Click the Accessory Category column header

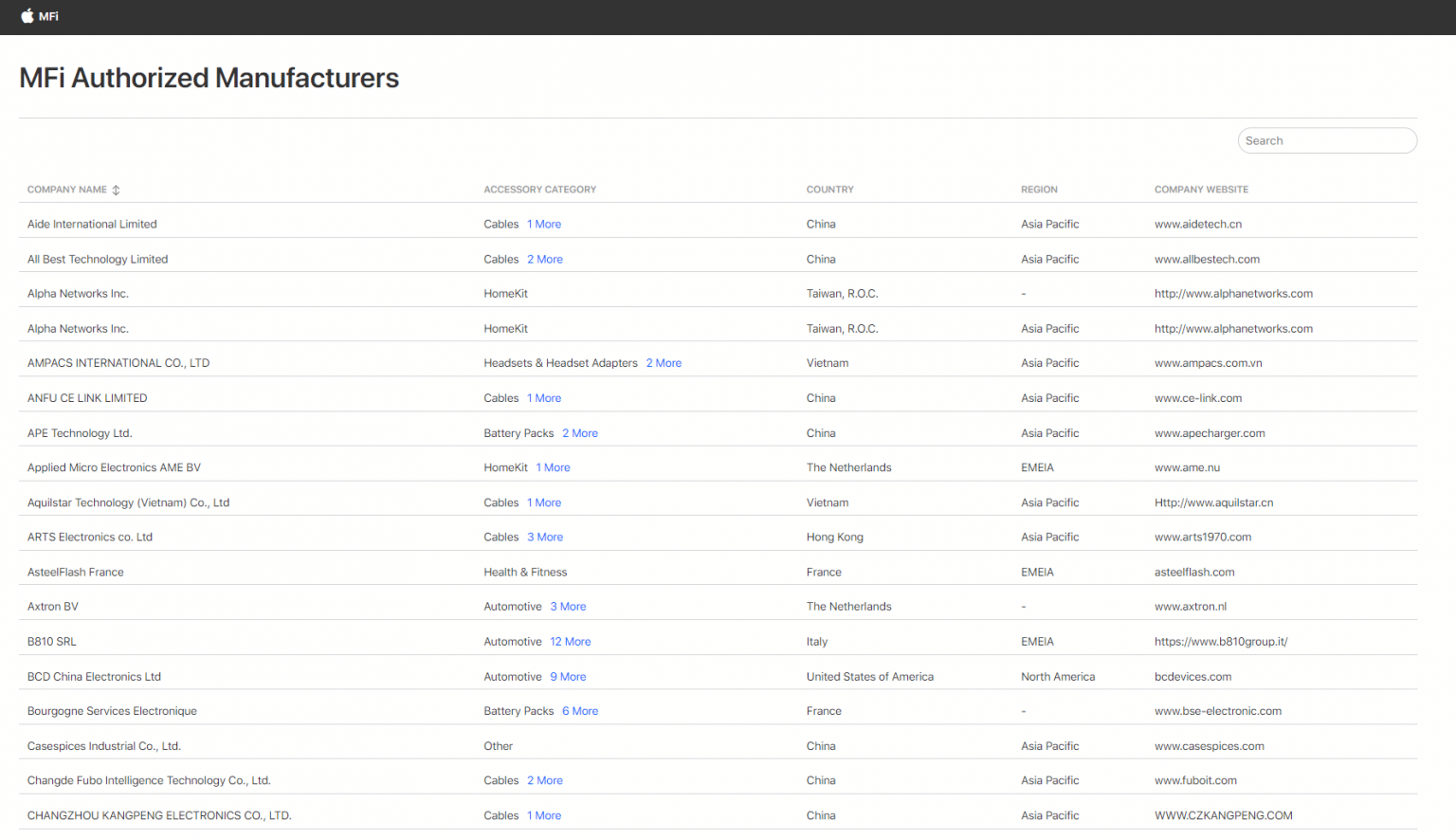(x=540, y=190)
